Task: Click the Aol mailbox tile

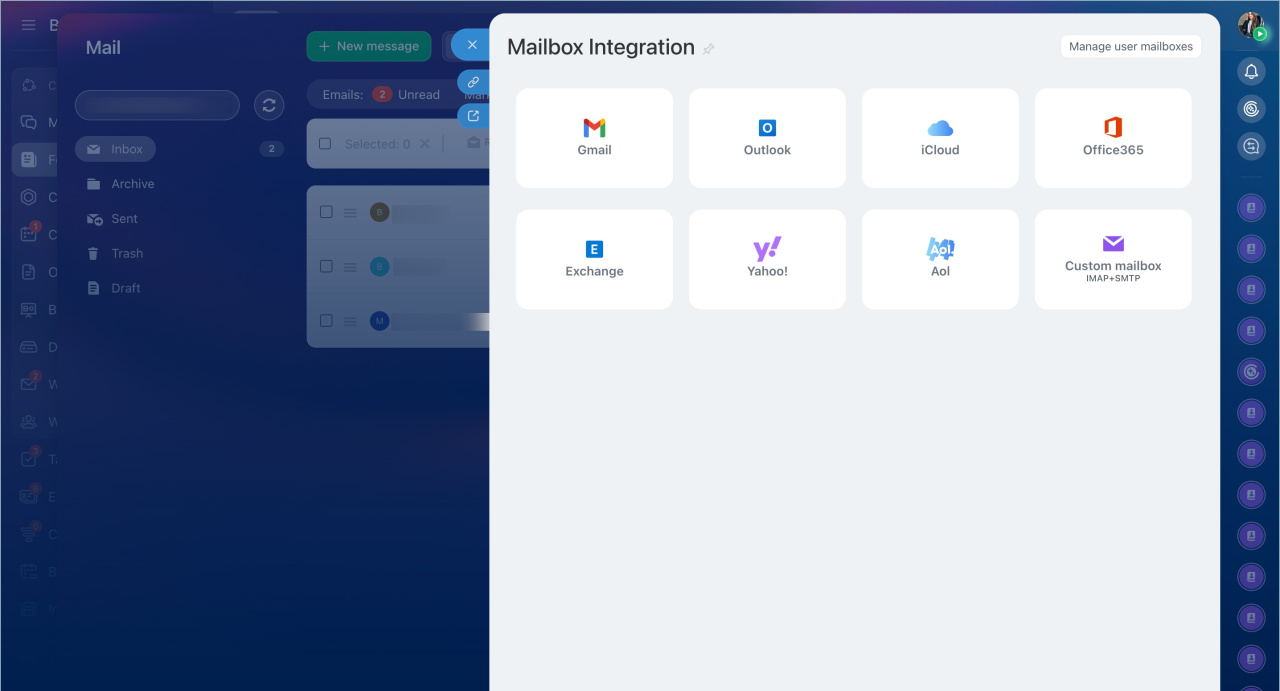Action: (940, 259)
